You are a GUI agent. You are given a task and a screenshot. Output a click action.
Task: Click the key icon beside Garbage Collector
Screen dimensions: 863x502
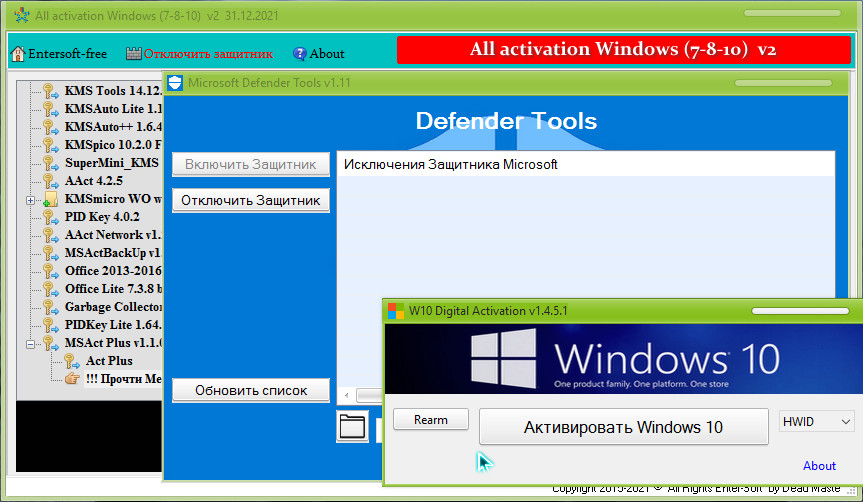50,307
